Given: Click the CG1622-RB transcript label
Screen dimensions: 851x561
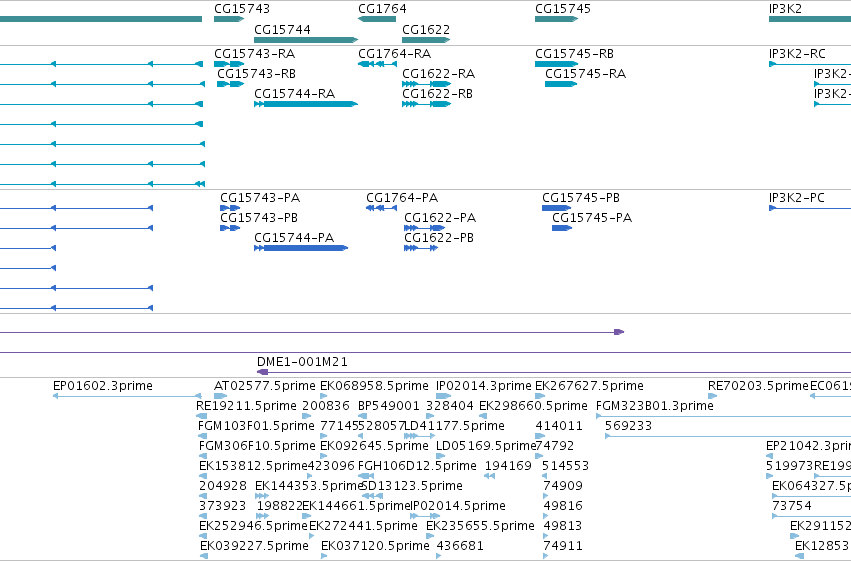Looking at the screenshot, I should pos(437,93).
